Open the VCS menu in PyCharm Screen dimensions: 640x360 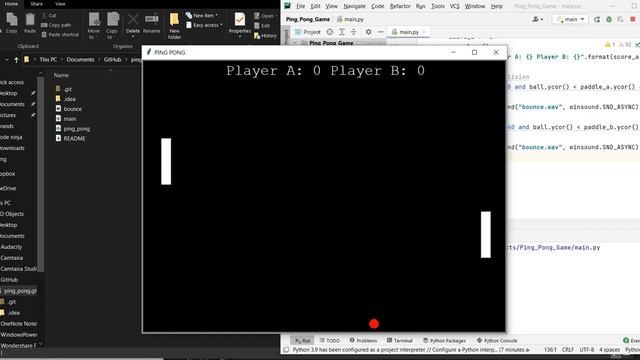[454, 6]
